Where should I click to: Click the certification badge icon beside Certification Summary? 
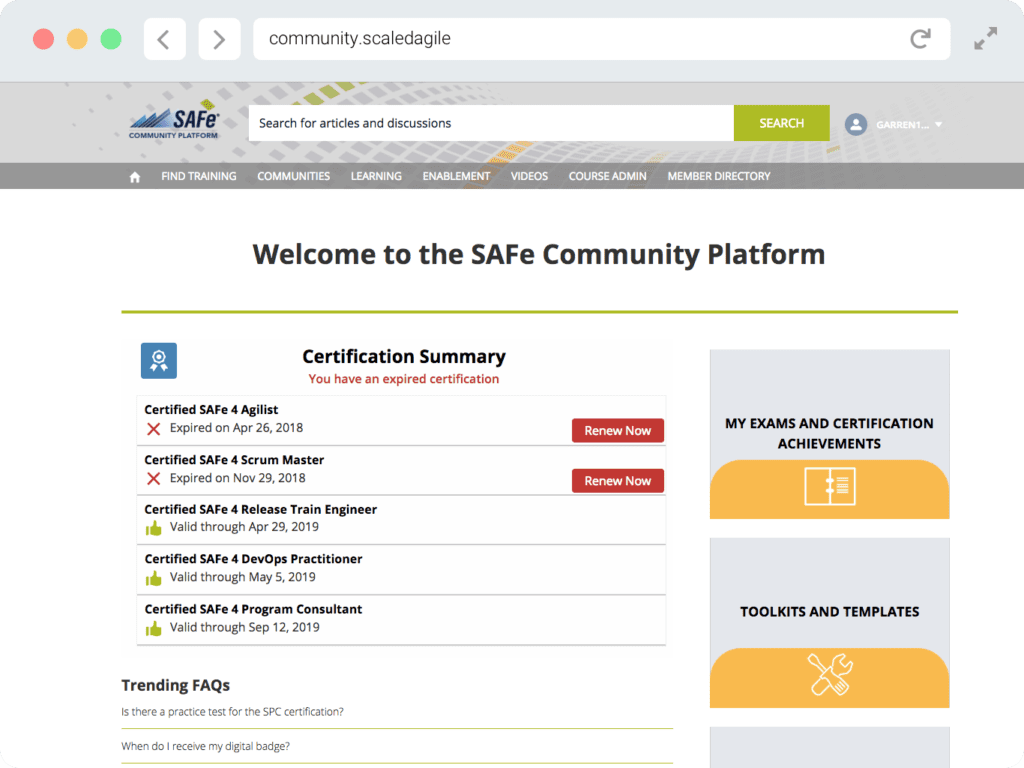point(158,360)
